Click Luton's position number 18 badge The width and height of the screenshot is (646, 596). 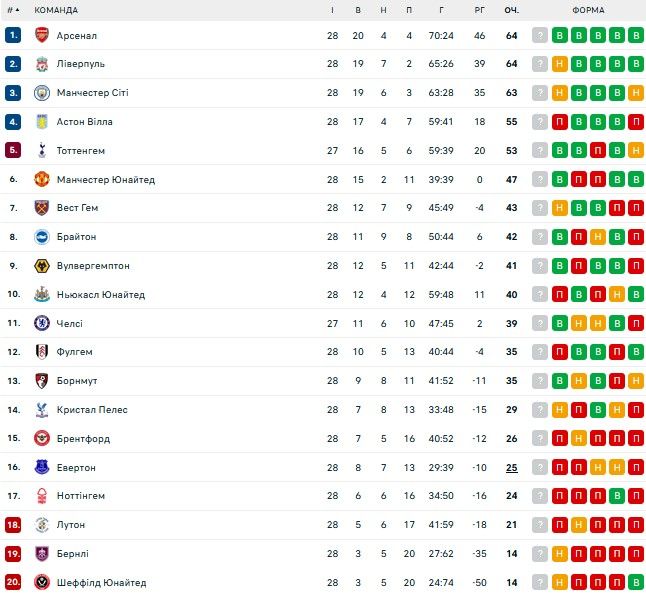(x=13, y=525)
